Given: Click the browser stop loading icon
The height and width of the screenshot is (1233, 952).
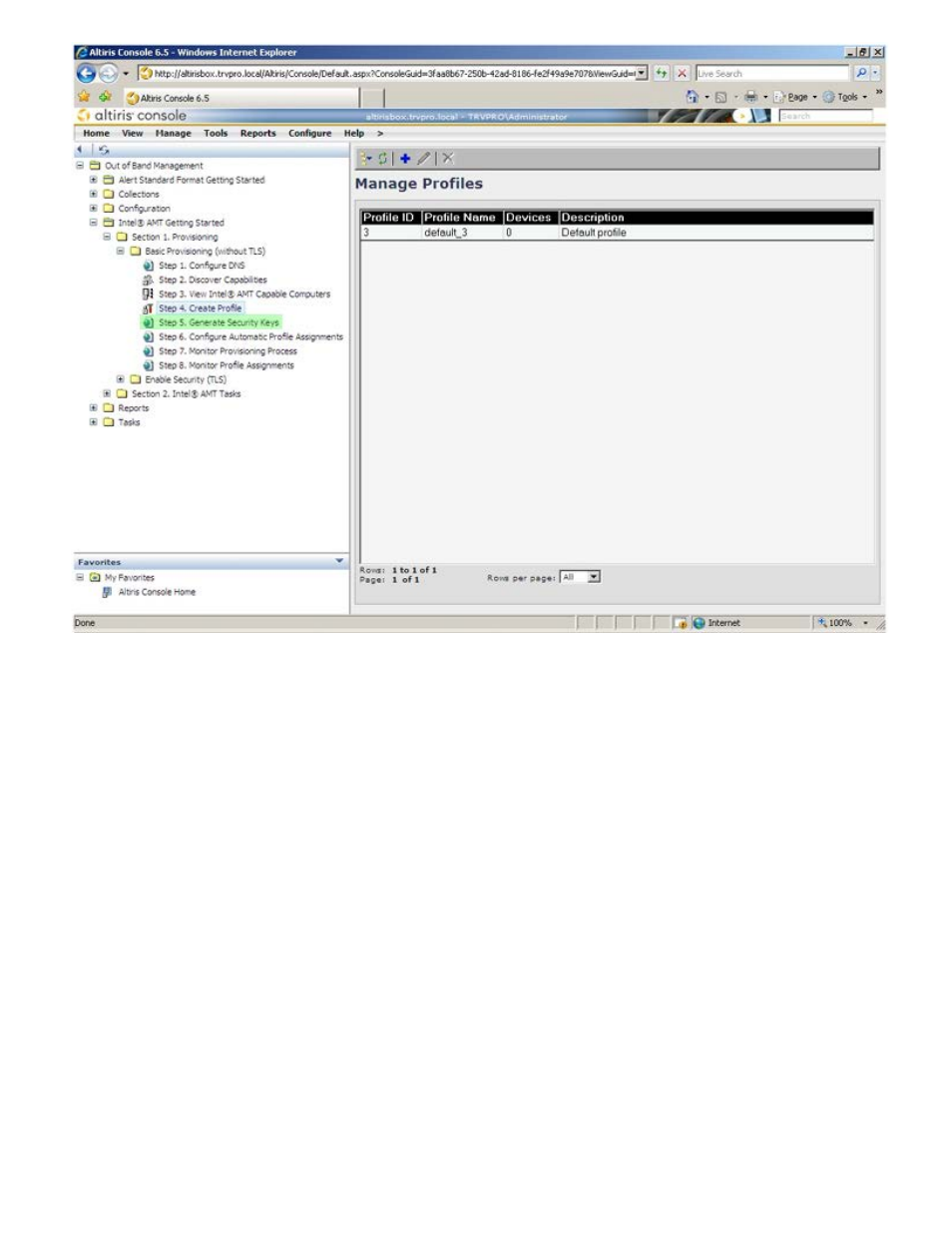Looking at the screenshot, I should [682, 73].
